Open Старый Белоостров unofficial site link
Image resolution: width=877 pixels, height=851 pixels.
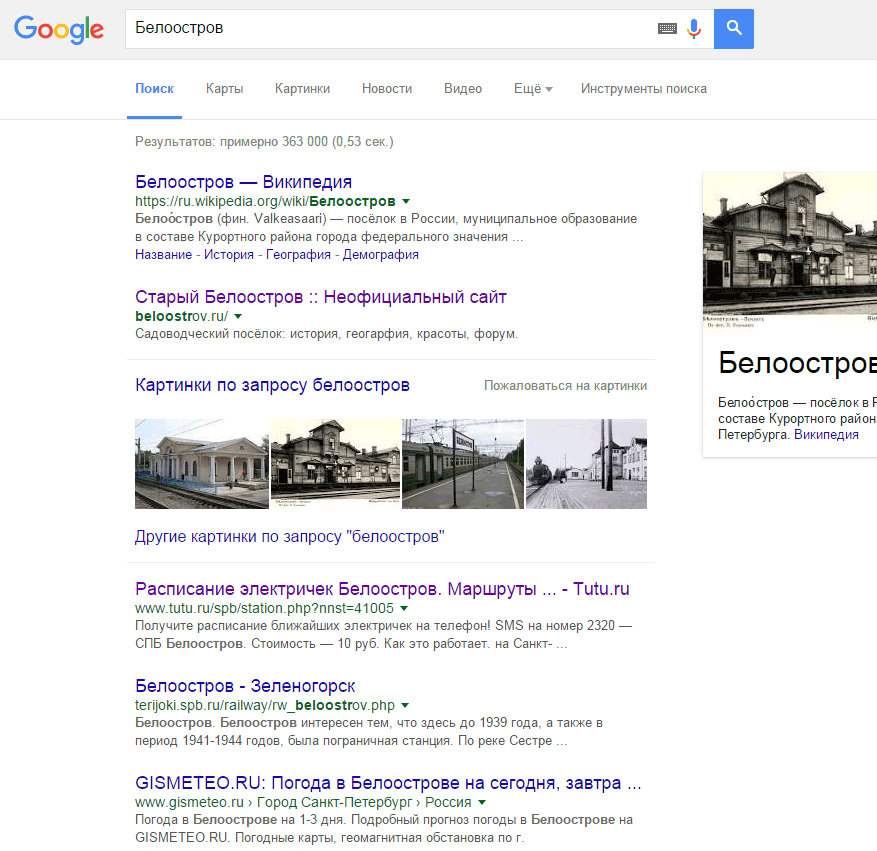tap(320, 297)
